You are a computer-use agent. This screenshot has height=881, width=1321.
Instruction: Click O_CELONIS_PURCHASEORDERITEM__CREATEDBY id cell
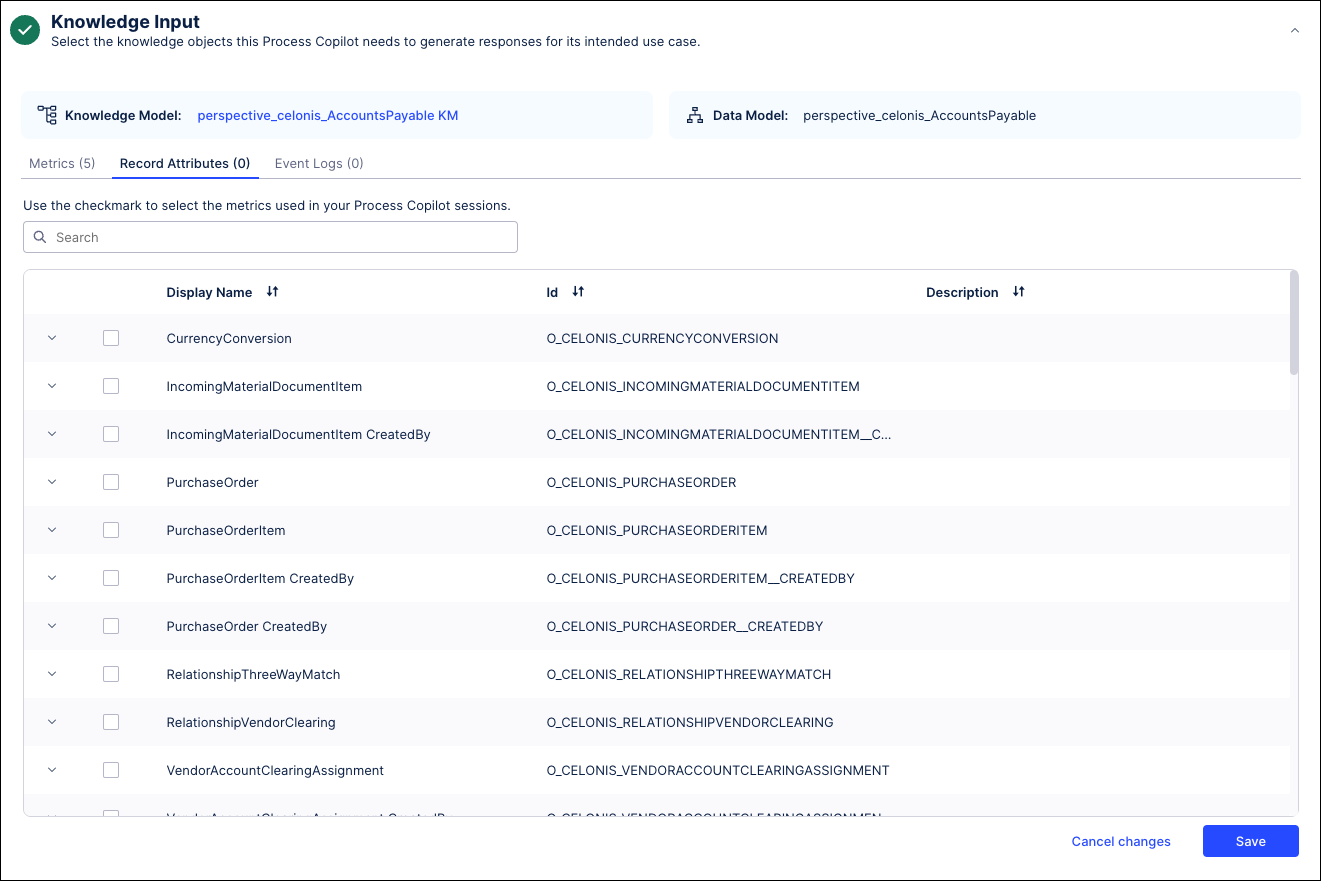pyautogui.click(x=700, y=578)
